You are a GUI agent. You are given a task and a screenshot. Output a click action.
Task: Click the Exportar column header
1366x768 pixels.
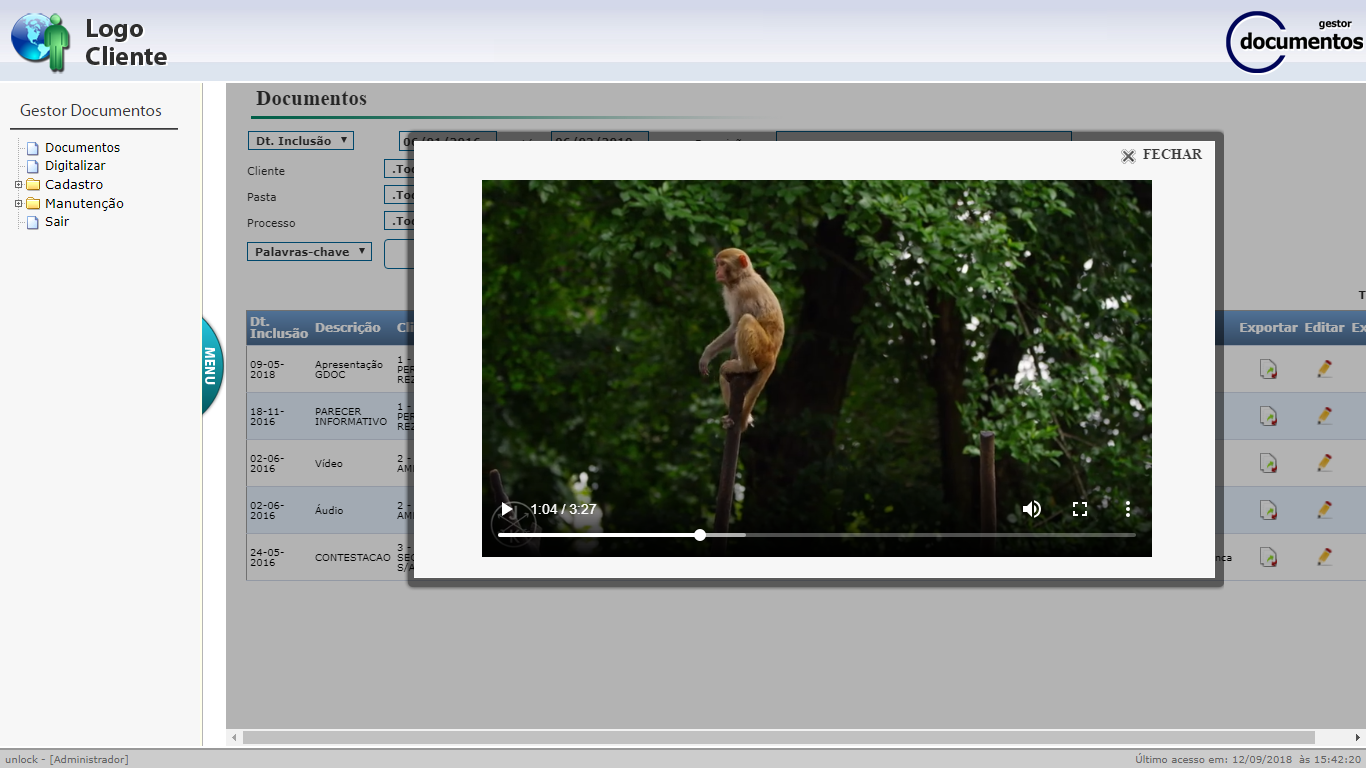tap(1268, 327)
